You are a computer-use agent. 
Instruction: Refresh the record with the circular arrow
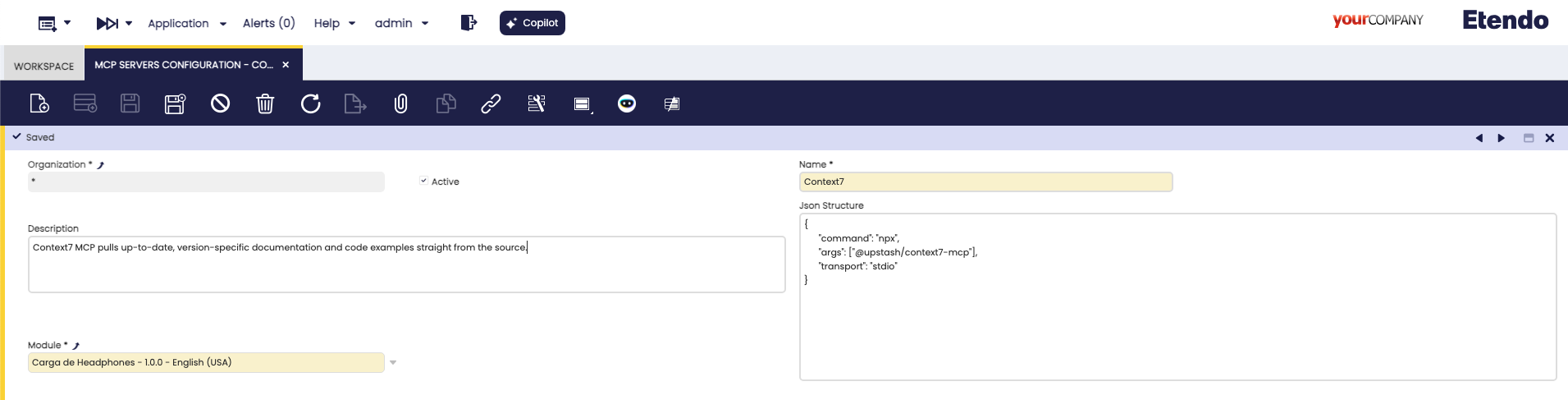310,103
